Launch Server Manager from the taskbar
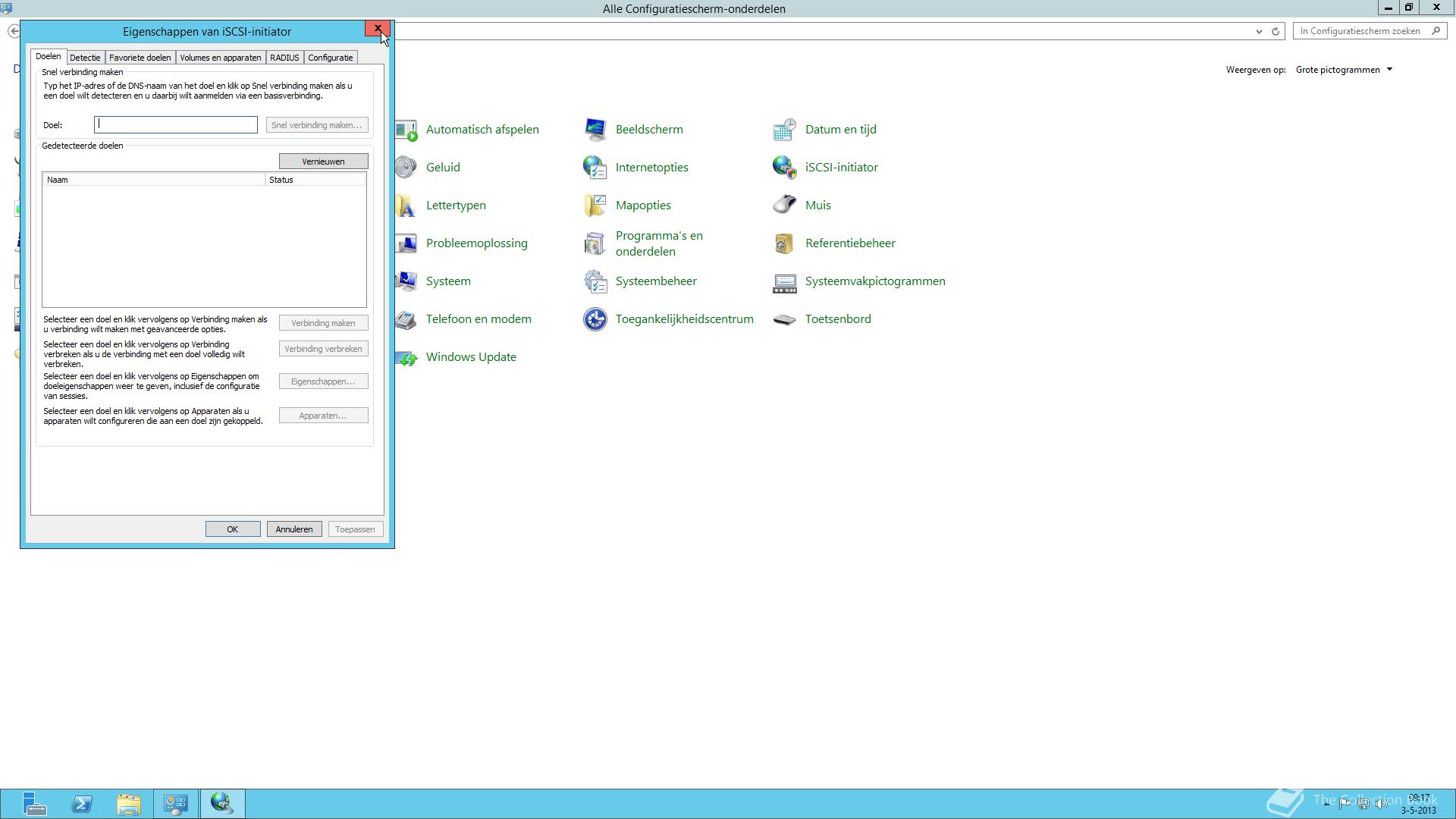This screenshot has width=1456, height=819. click(x=34, y=804)
